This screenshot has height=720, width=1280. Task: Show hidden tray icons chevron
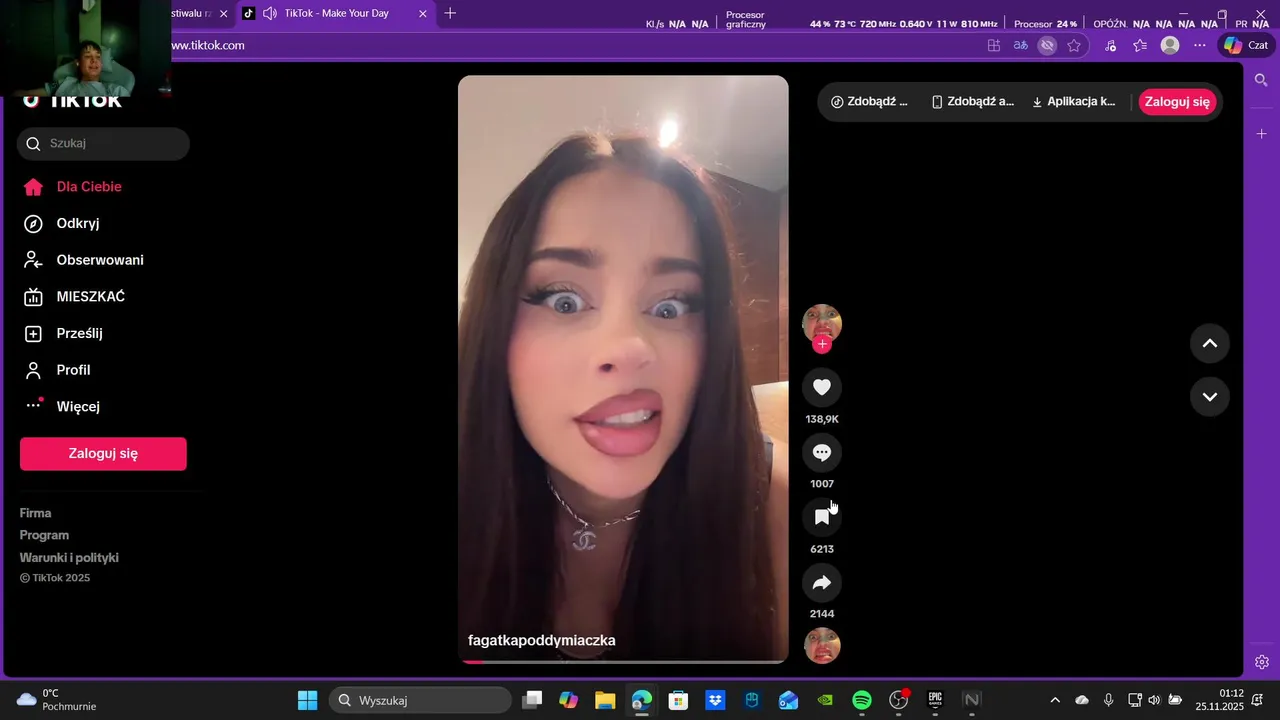click(1054, 700)
